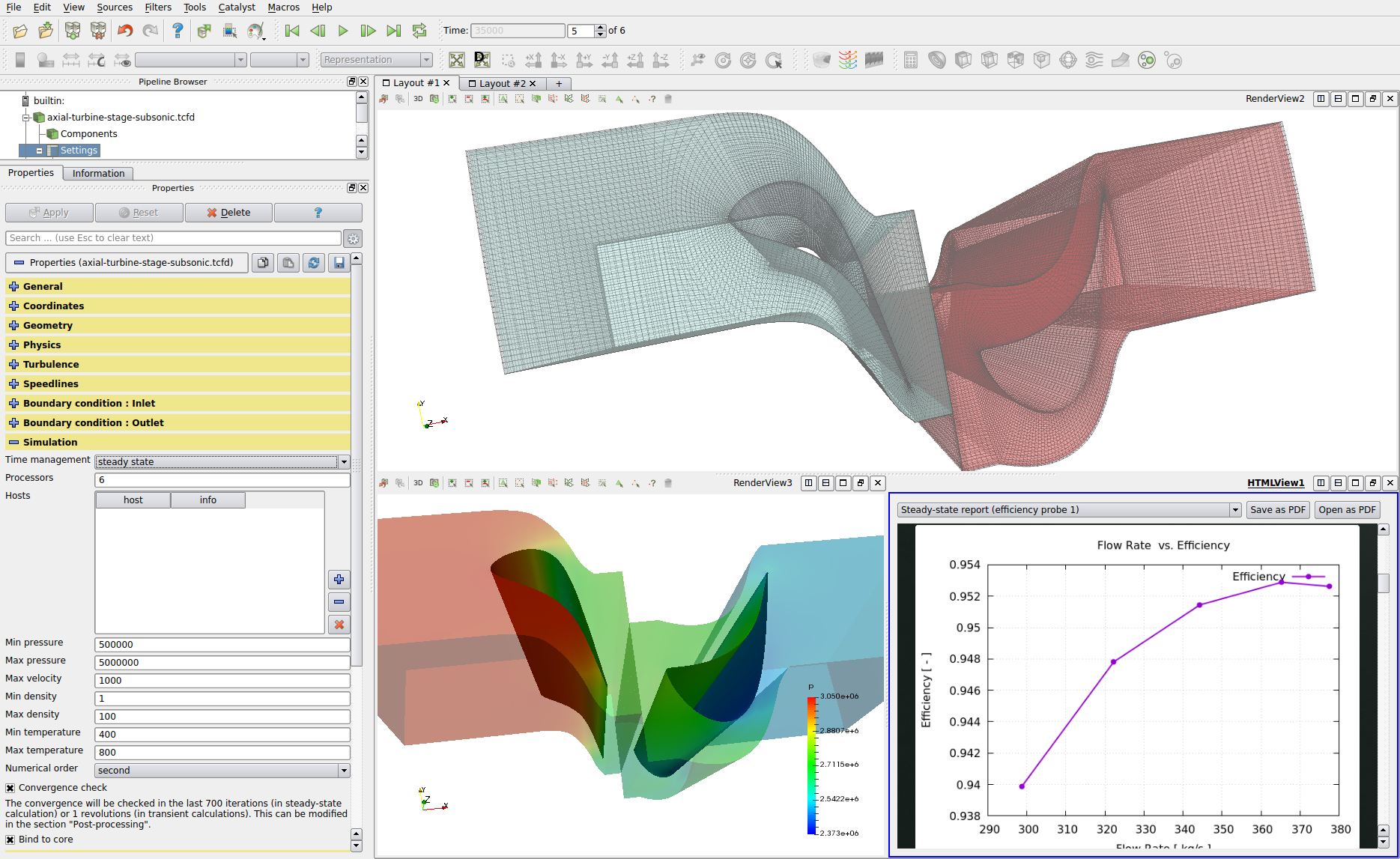Click the Play animation button

click(x=343, y=31)
